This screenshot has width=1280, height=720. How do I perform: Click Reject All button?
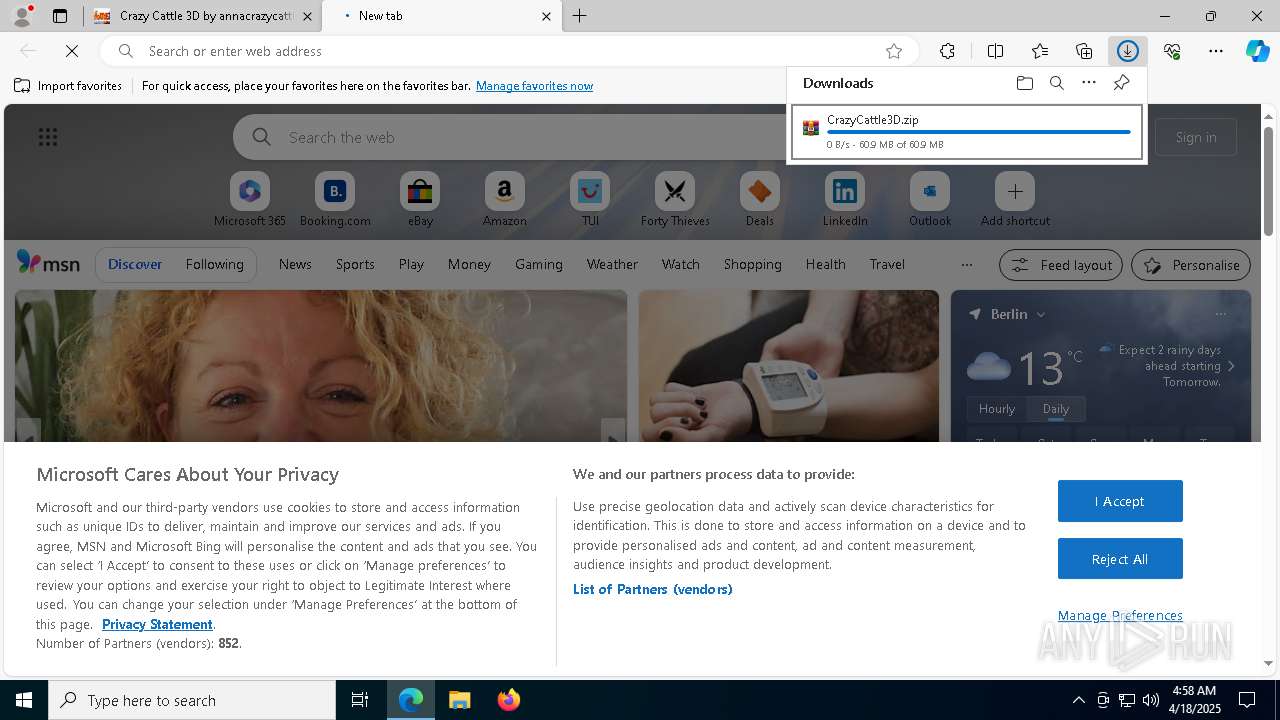point(1120,559)
